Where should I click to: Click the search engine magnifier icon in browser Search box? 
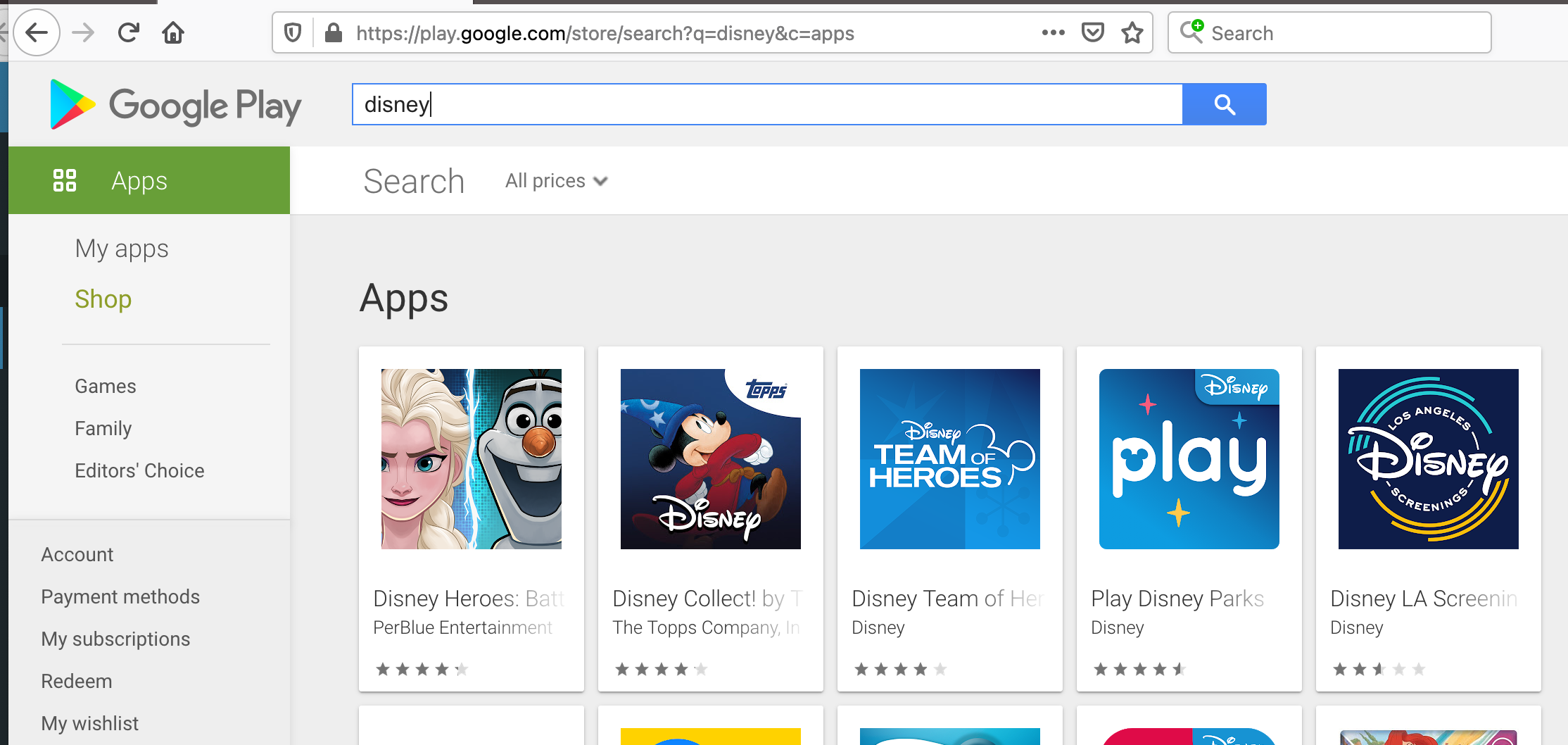click(1191, 32)
